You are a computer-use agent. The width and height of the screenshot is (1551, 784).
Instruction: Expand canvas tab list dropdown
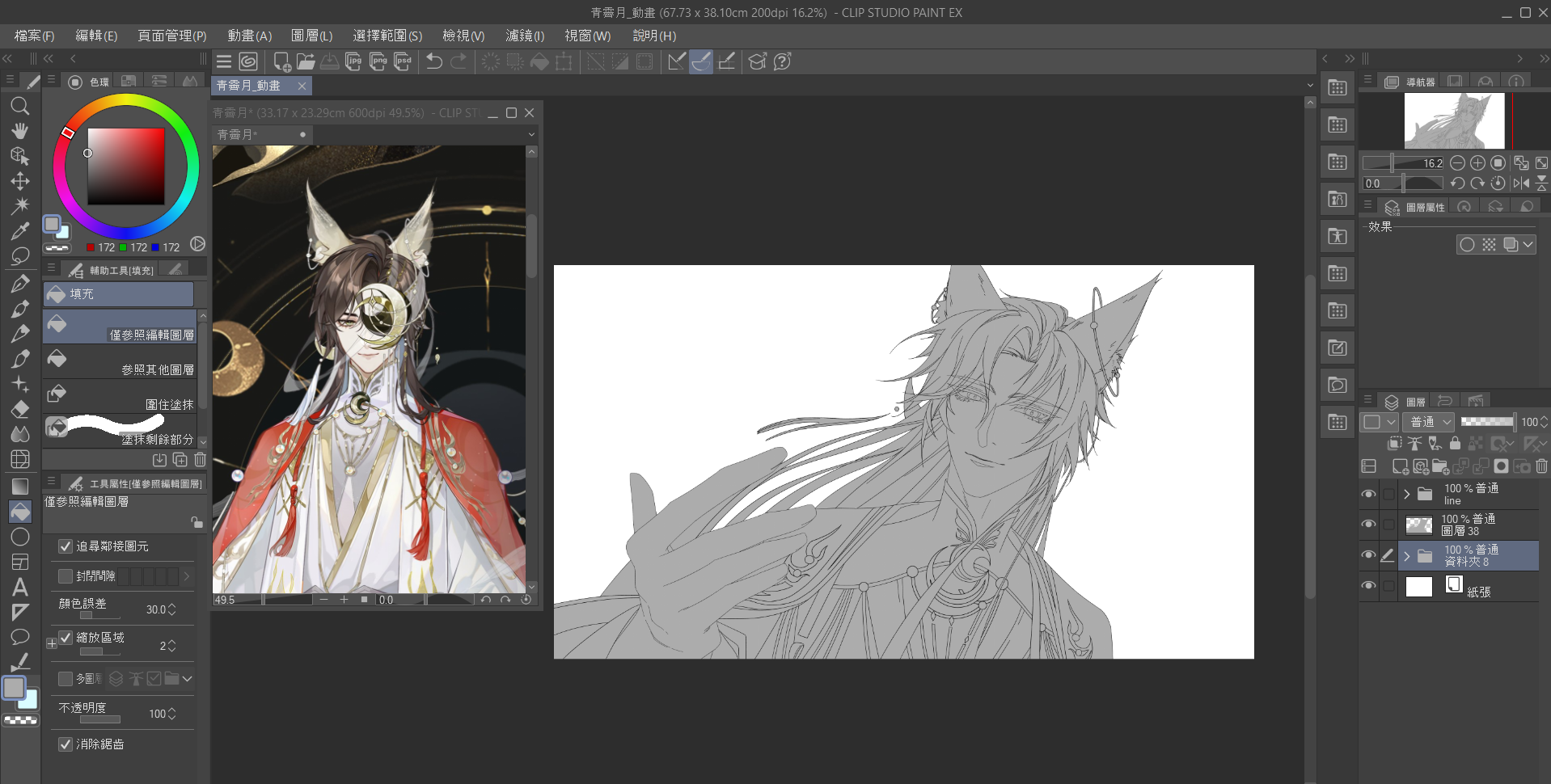1310,86
